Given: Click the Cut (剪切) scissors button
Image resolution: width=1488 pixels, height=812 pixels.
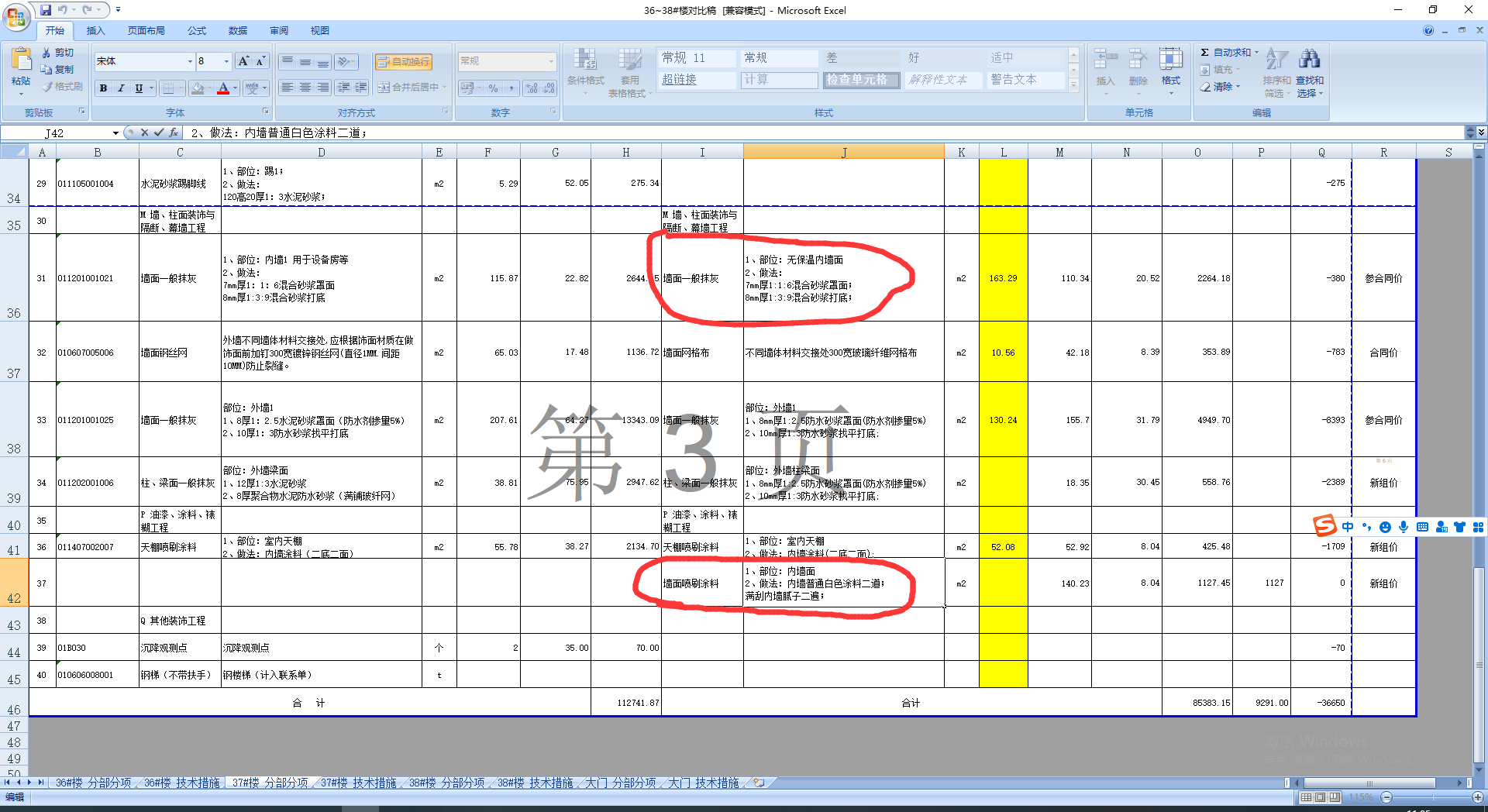Looking at the screenshot, I should tap(58, 53).
